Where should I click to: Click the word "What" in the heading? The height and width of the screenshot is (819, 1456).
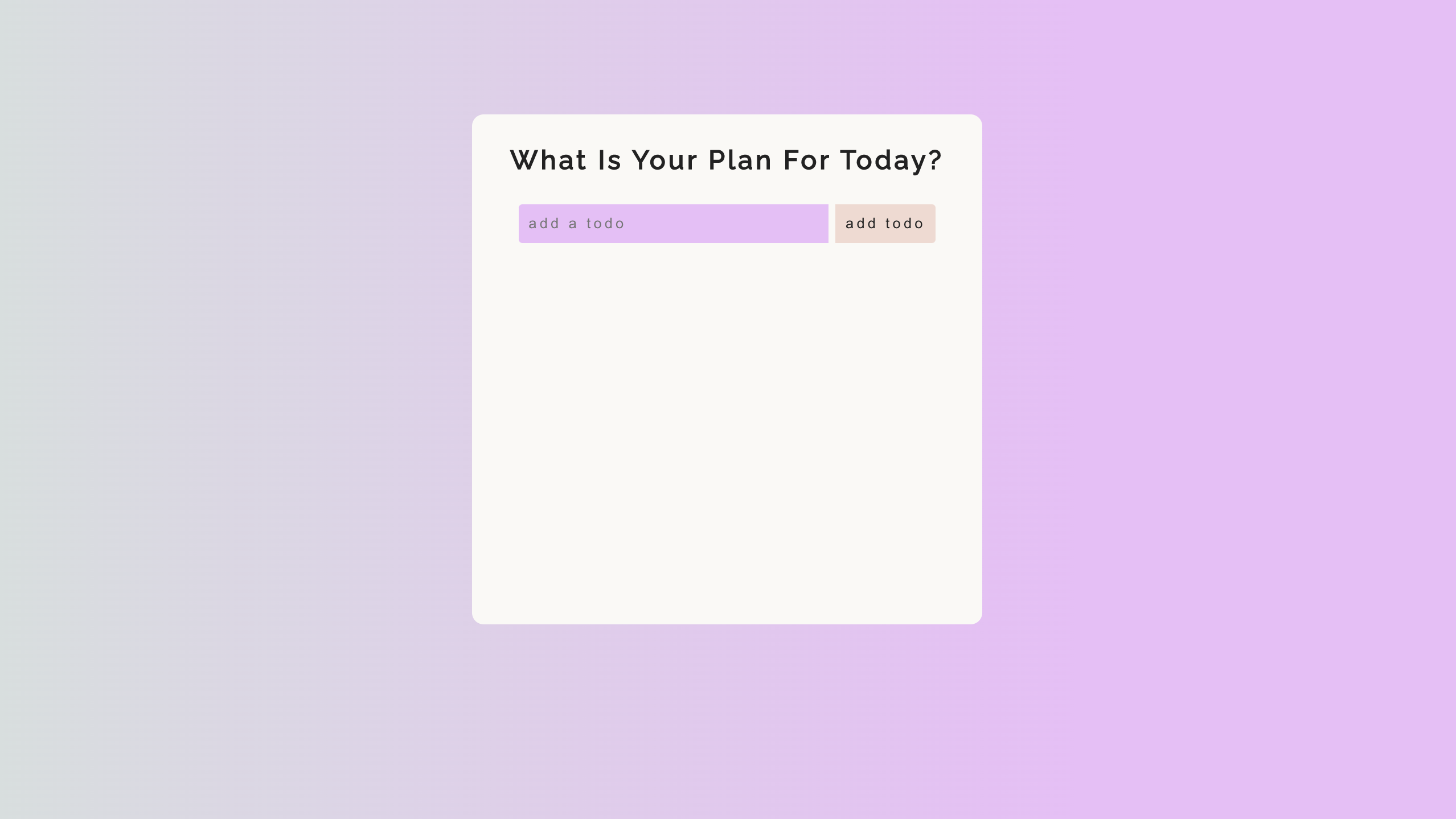[x=548, y=160]
